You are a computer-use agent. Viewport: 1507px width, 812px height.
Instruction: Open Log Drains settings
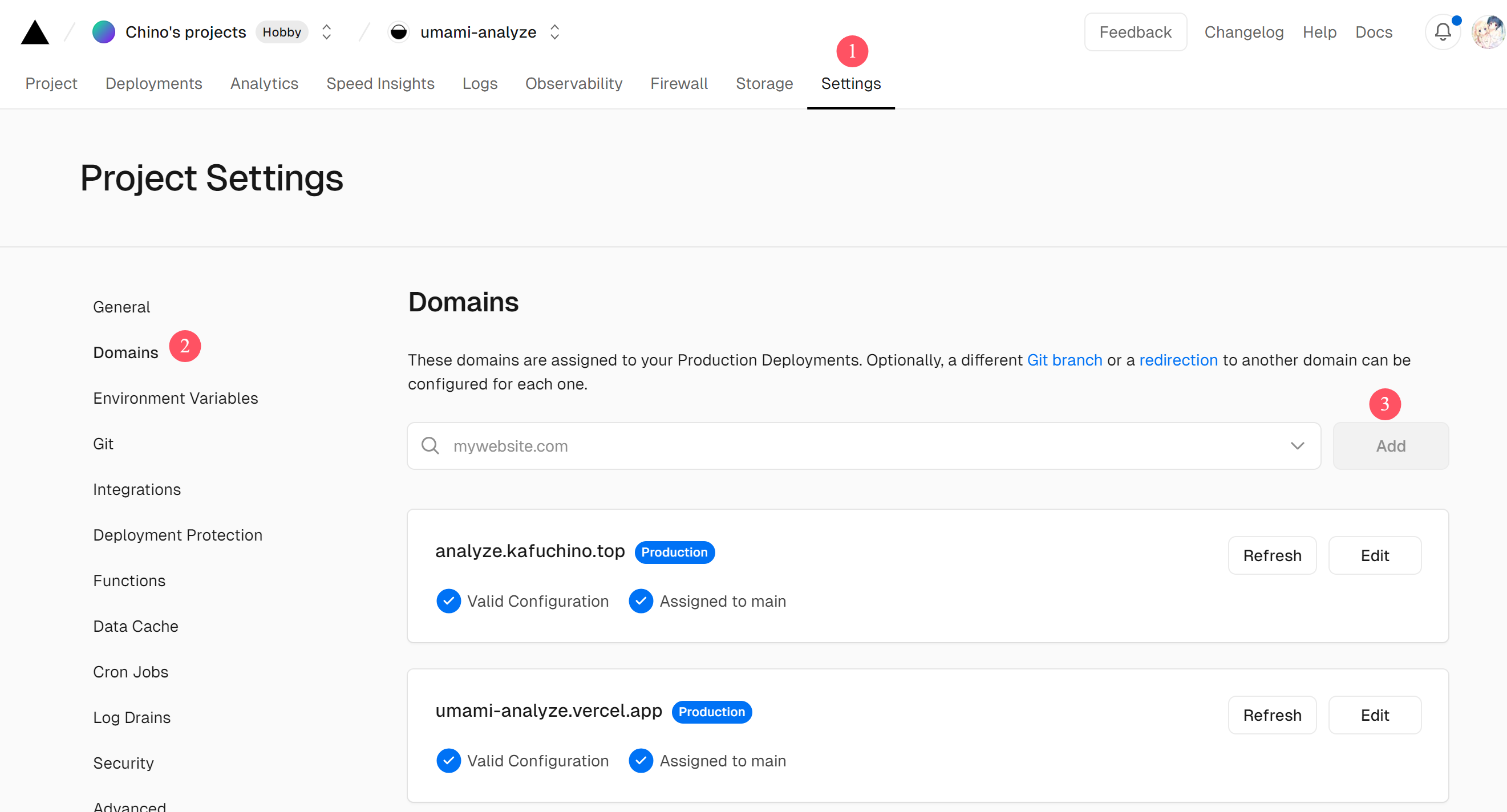pos(132,718)
